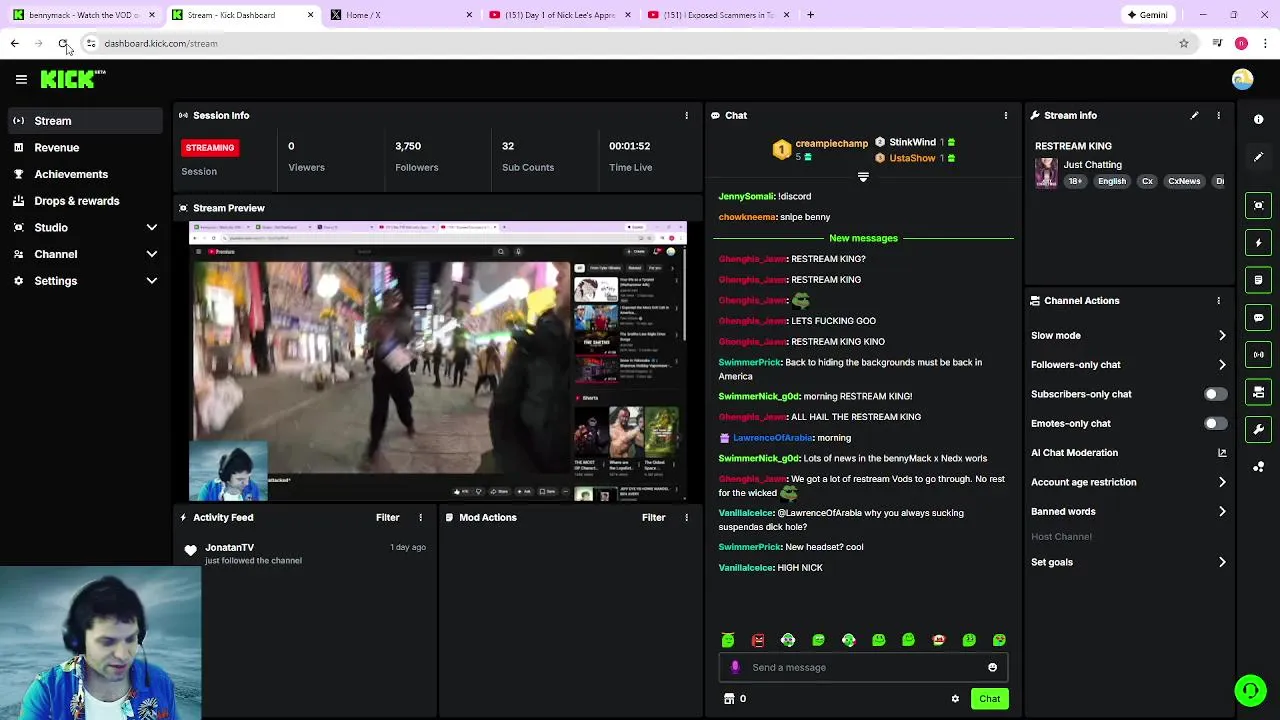Click the wrench icon in right rail
The height and width of the screenshot is (720, 1280).
click(x=1258, y=429)
